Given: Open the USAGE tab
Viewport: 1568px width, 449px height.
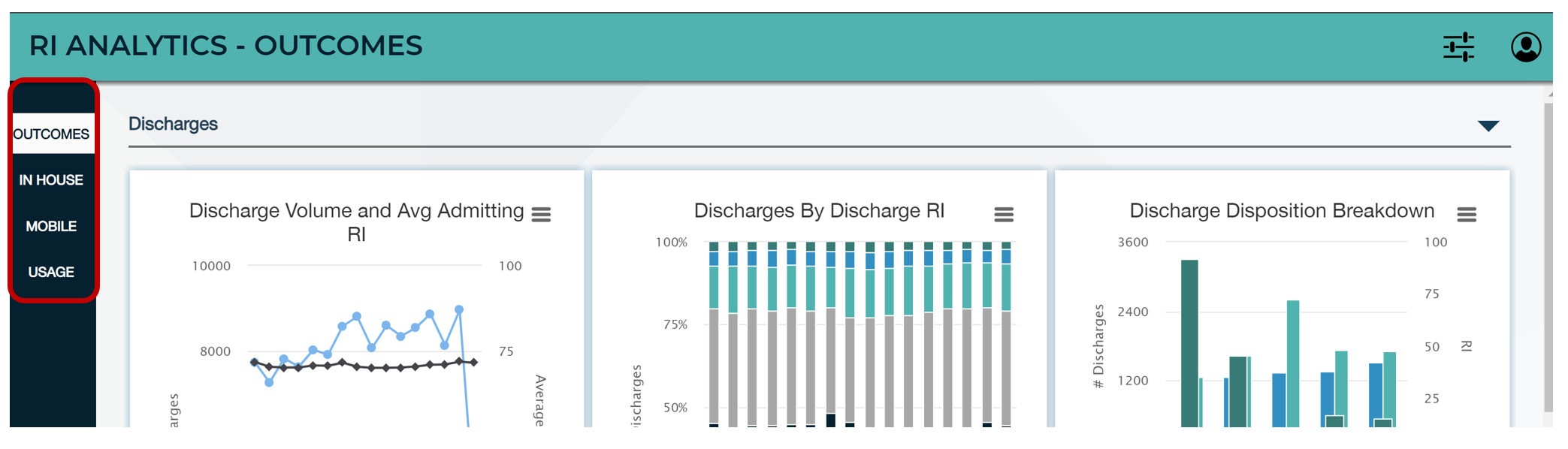Looking at the screenshot, I should click(51, 272).
